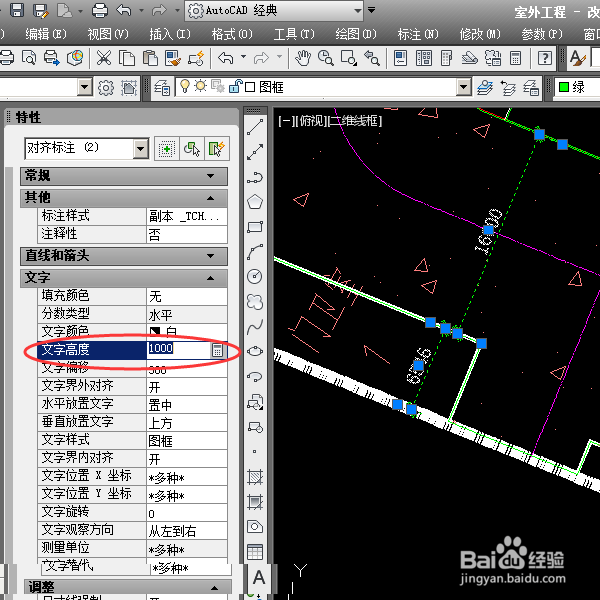Select the Spline draw tool
Viewport: 600px width, 600px height.
(255, 326)
